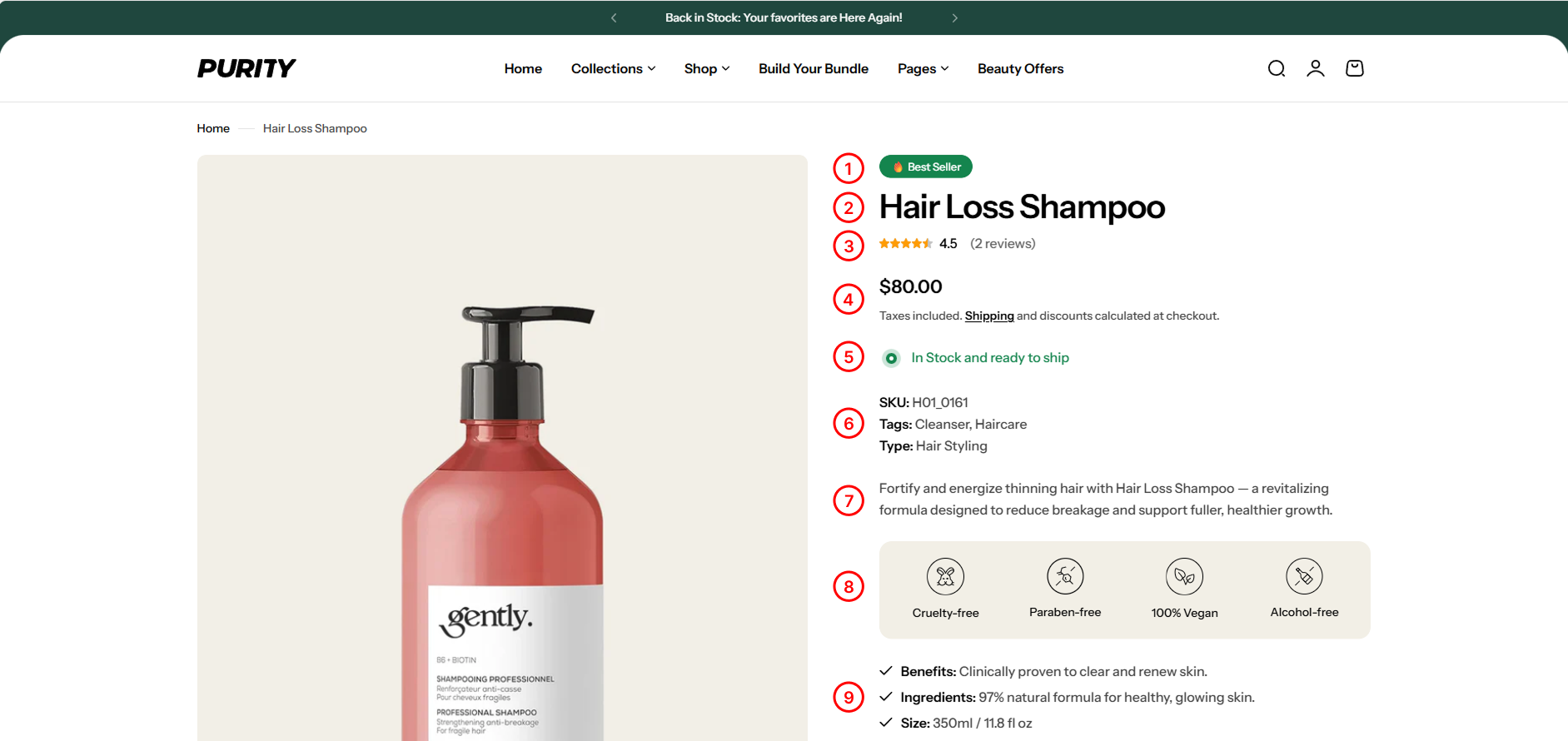The image size is (1568, 741).
Task: Show next announcement with right arrow
Action: 954,17
